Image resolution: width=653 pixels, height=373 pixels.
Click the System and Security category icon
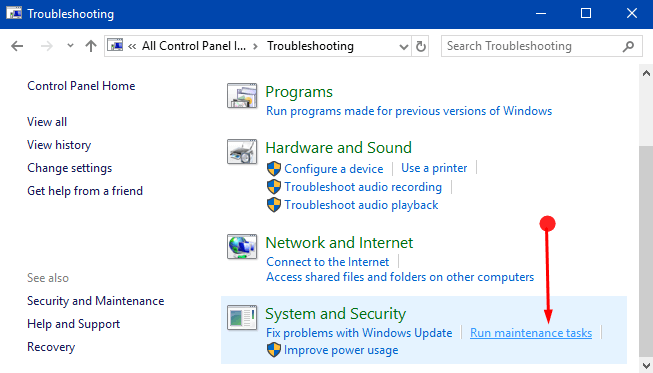[242, 318]
